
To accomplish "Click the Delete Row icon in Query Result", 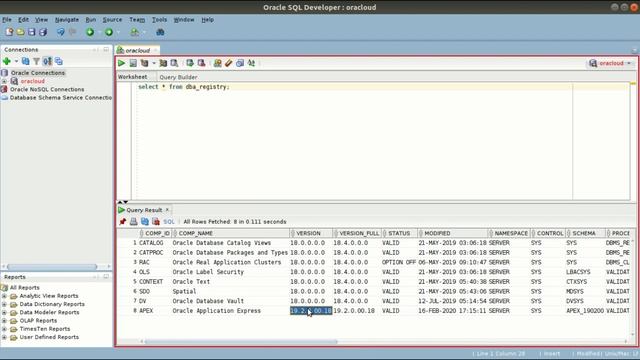I will click(x=156, y=222).
